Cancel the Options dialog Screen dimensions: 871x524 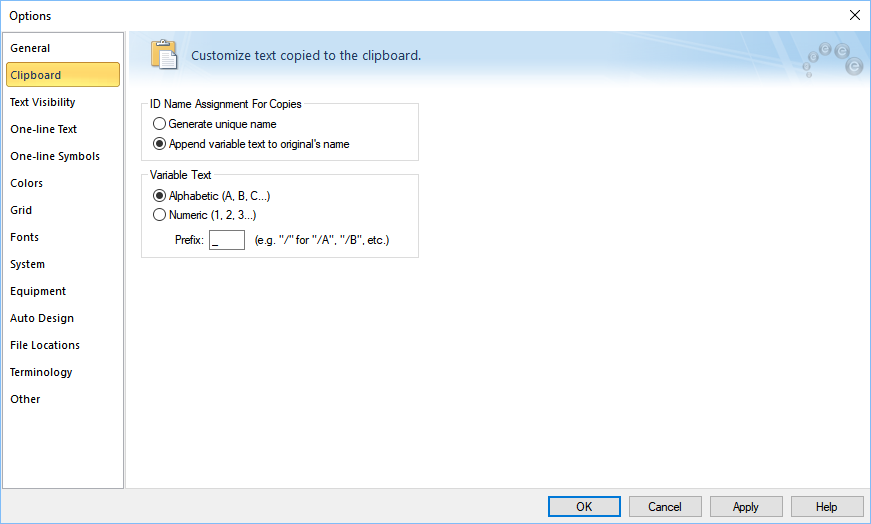pos(665,507)
